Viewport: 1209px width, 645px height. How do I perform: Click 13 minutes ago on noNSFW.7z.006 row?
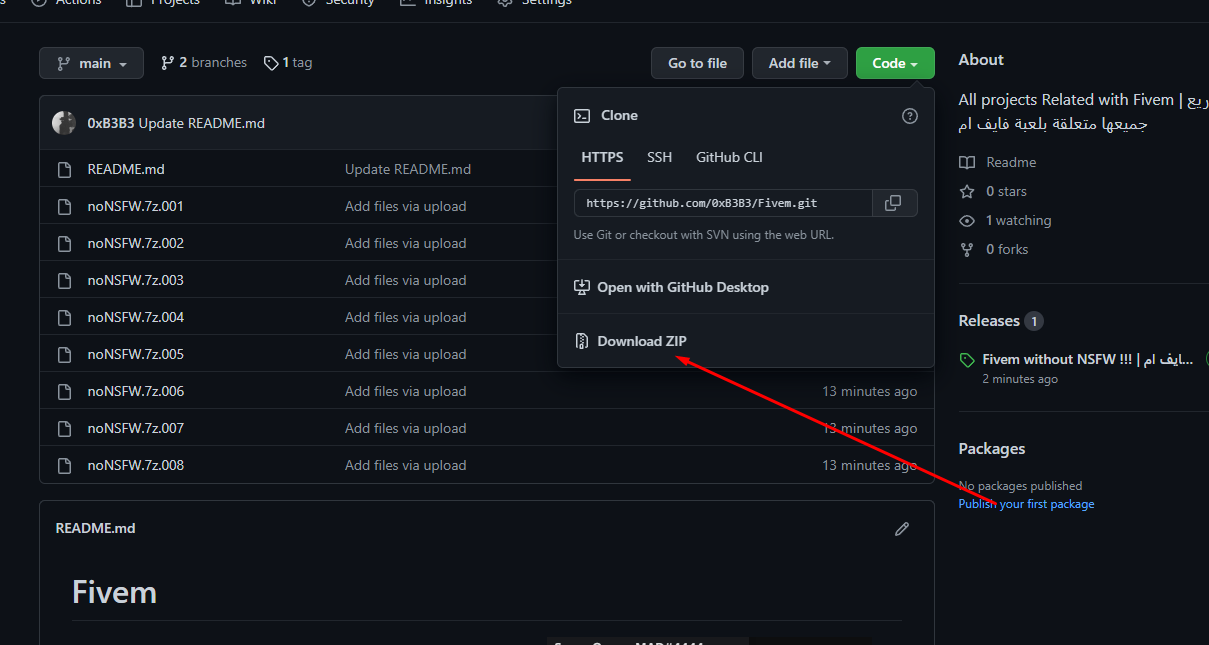pos(869,391)
